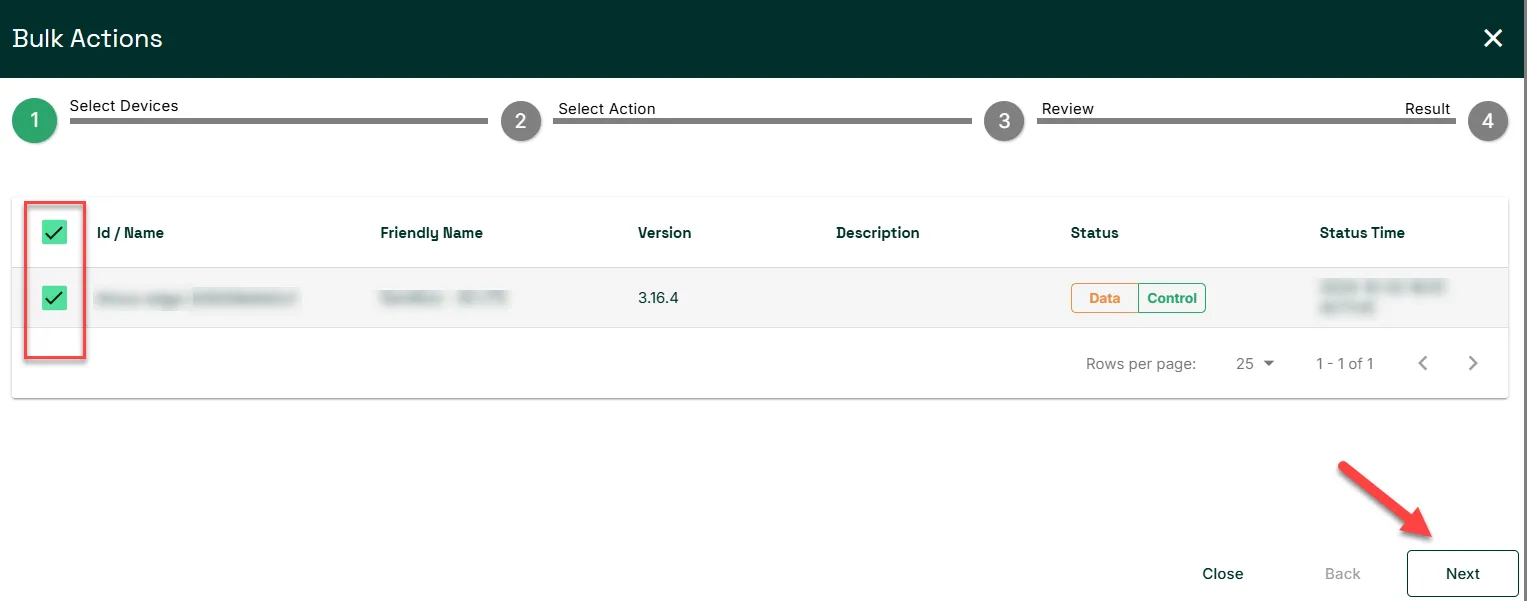Click the Select Action step label
The image size is (1527, 601).
tap(607, 109)
